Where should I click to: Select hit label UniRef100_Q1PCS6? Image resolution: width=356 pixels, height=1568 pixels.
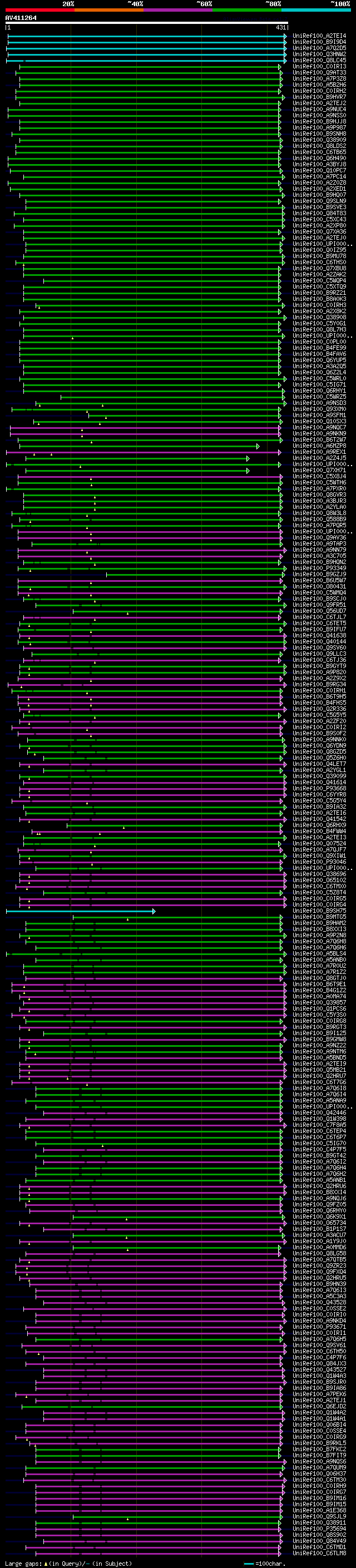pyautogui.click(x=319, y=1008)
